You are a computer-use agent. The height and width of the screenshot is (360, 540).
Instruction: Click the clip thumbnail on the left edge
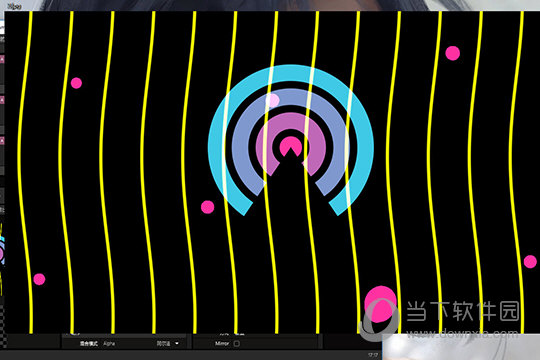[2, 258]
